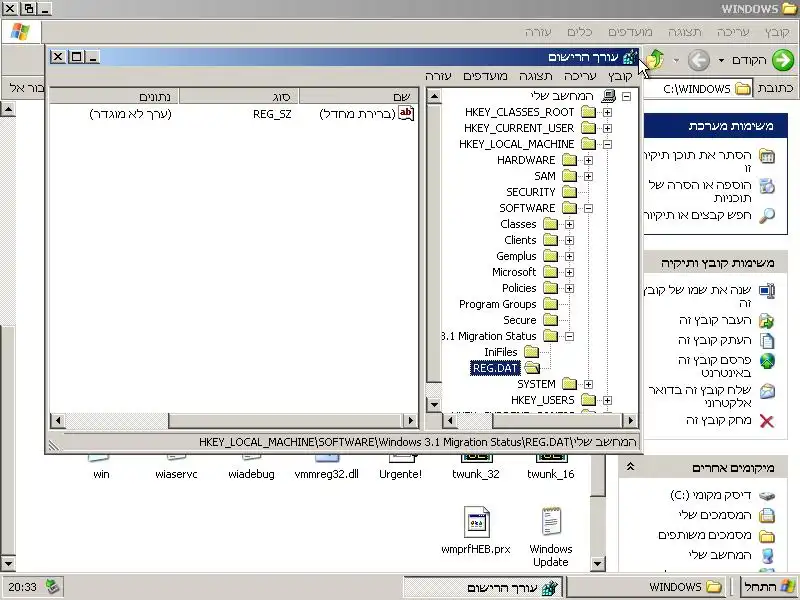
Task: Click the open REG.DAT folder icon
Action: [532, 368]
